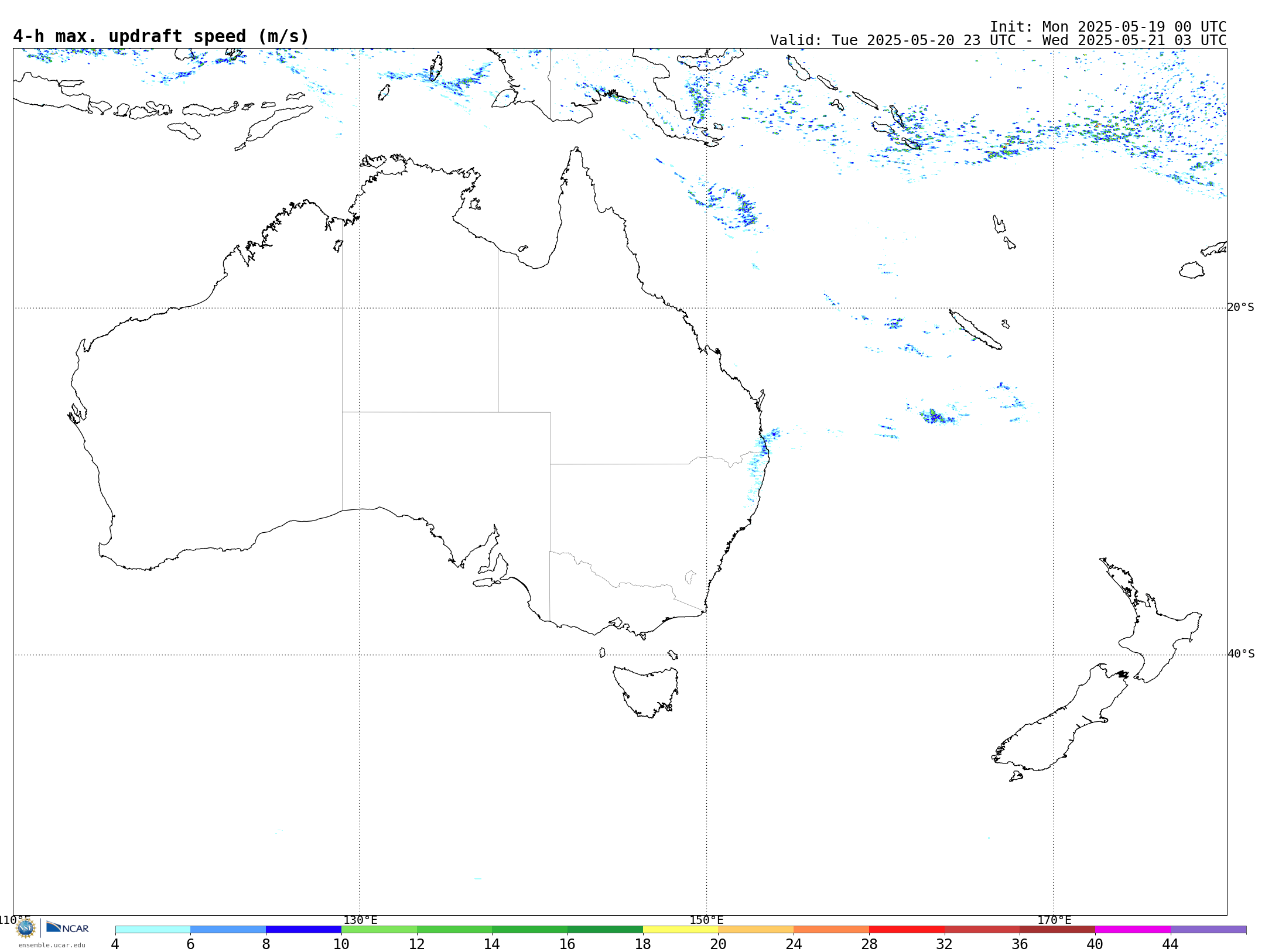Screen dimensions: 1265x952
Task: Select the magenta 40–44 m/s swatch
Action: pos(1133,930)
